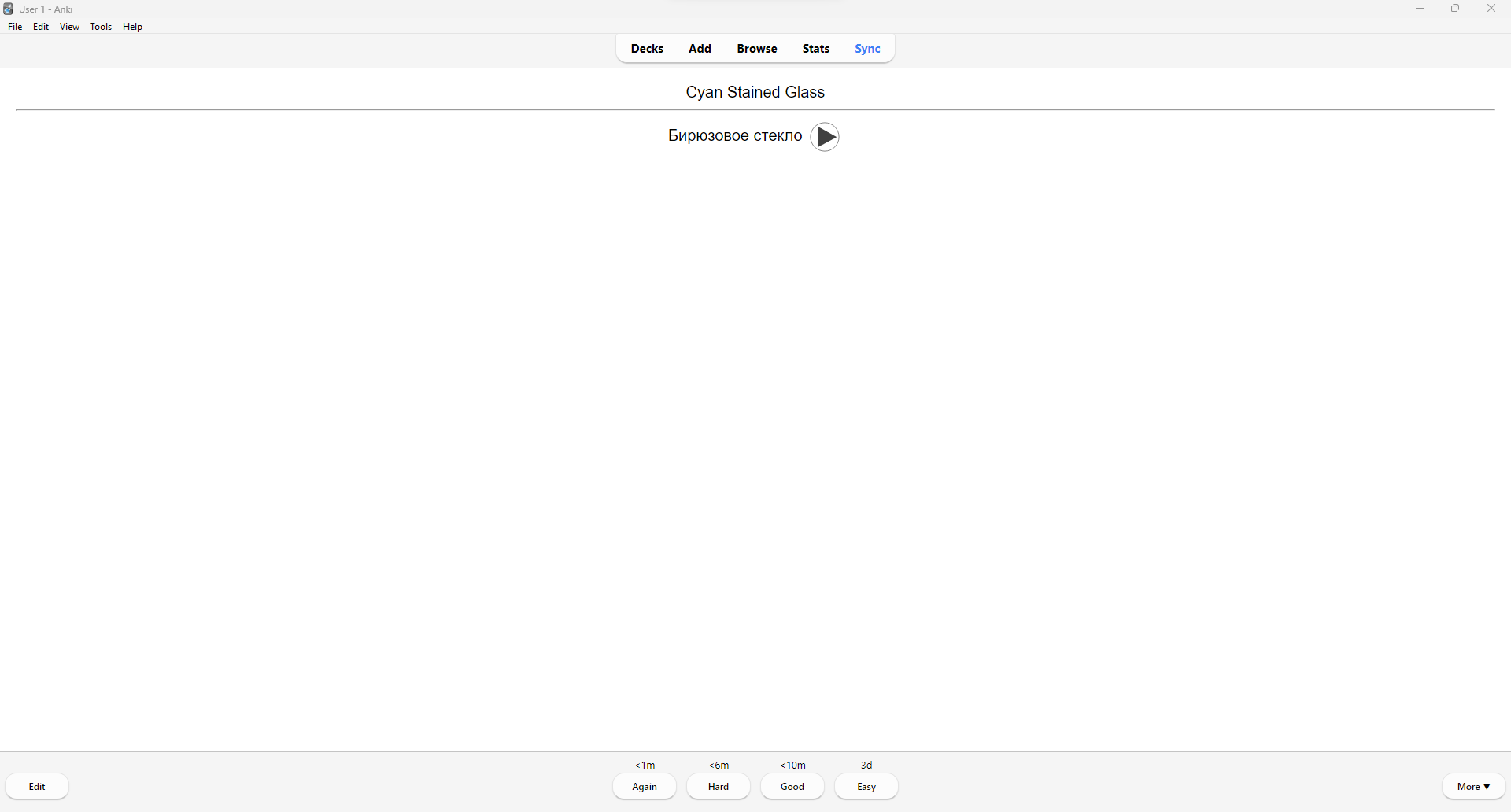Rate the card as Easy
Screen dimensions: 1511x812
click(x=866, y=787)
